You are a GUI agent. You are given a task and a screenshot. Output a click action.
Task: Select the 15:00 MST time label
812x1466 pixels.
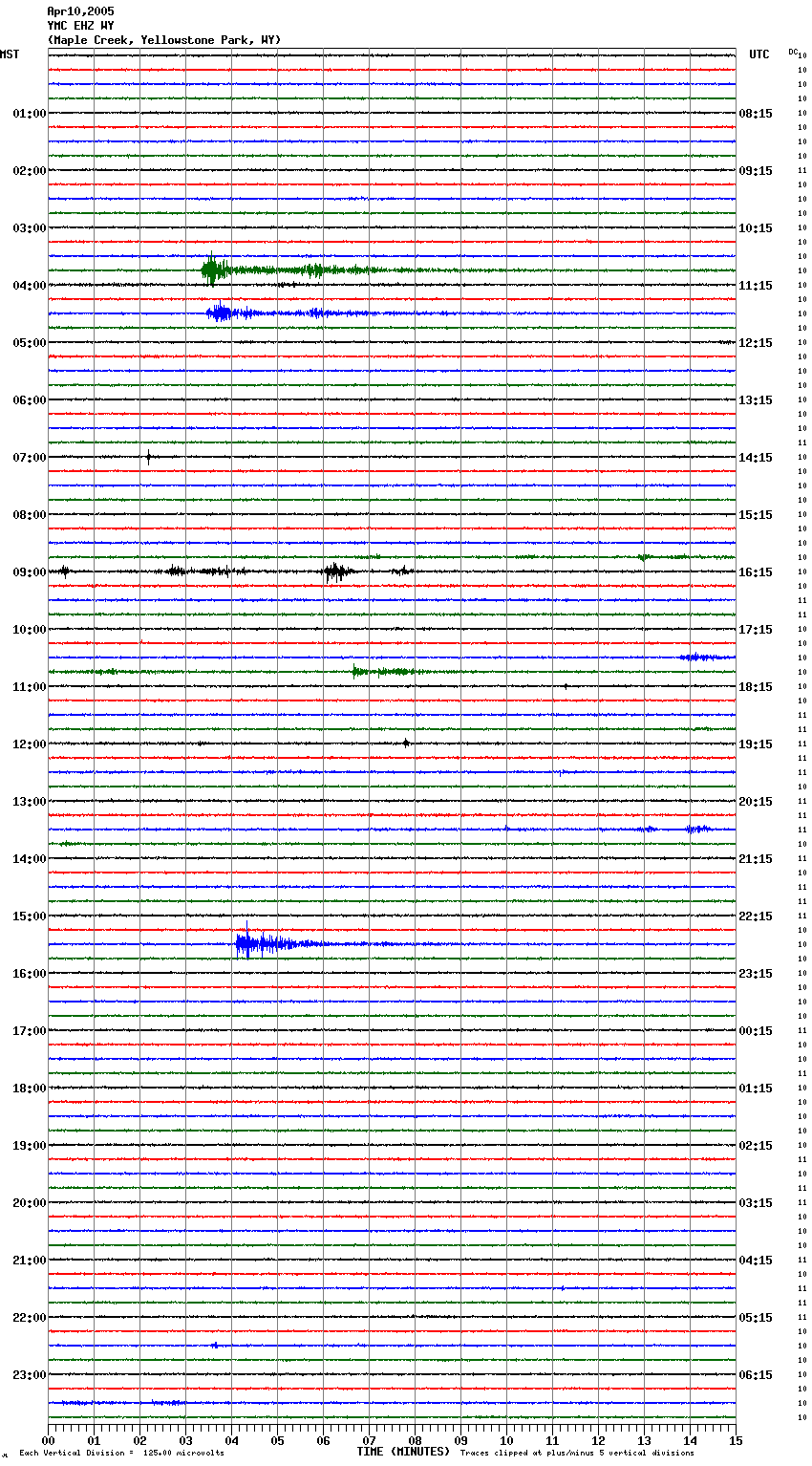click(x=30, y=916)
